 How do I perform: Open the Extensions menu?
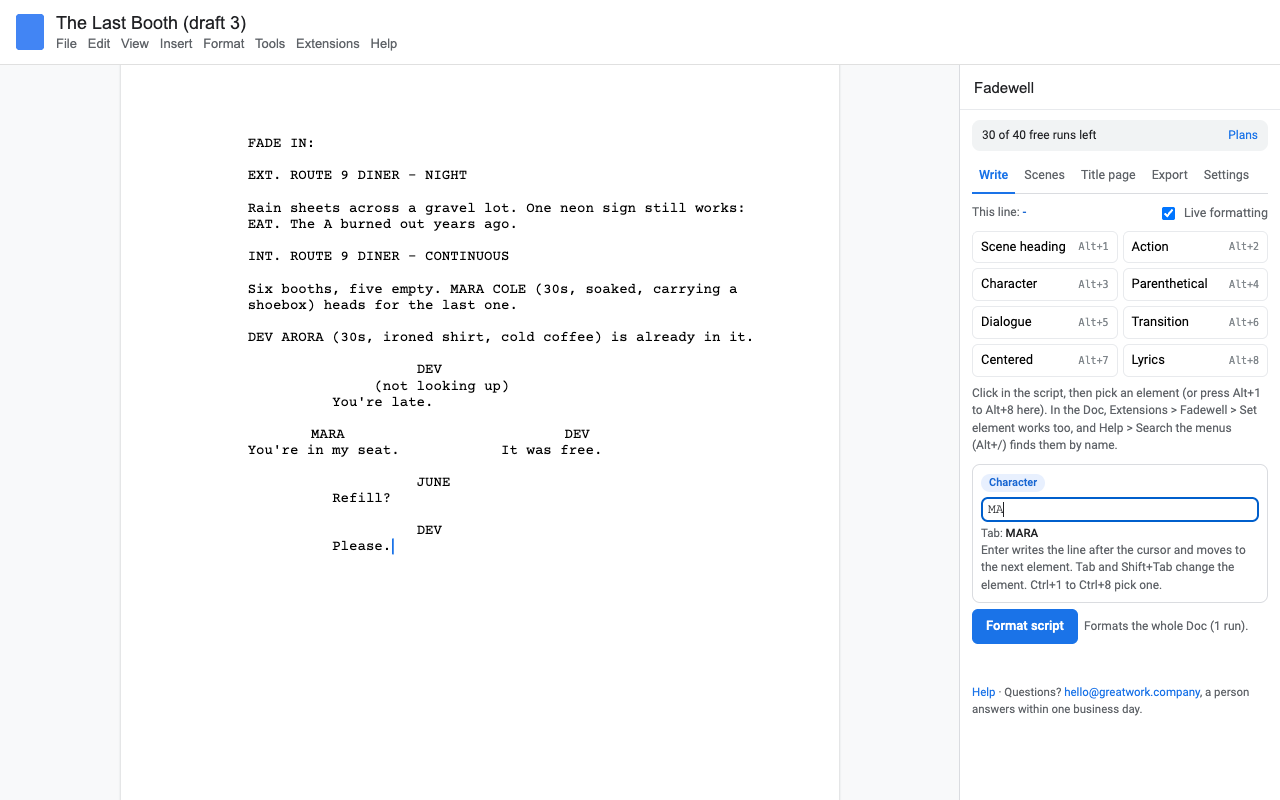[328, 44]
